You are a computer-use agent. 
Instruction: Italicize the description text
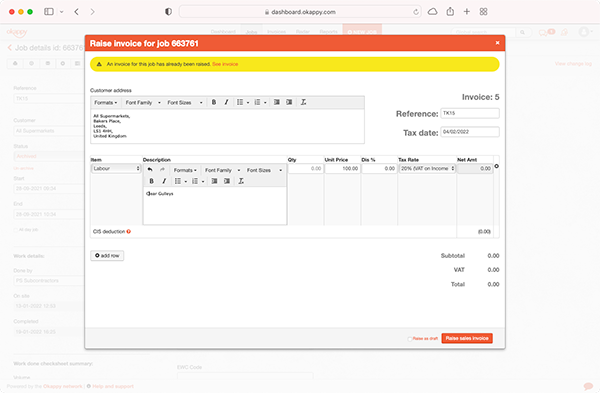(164, 181)
